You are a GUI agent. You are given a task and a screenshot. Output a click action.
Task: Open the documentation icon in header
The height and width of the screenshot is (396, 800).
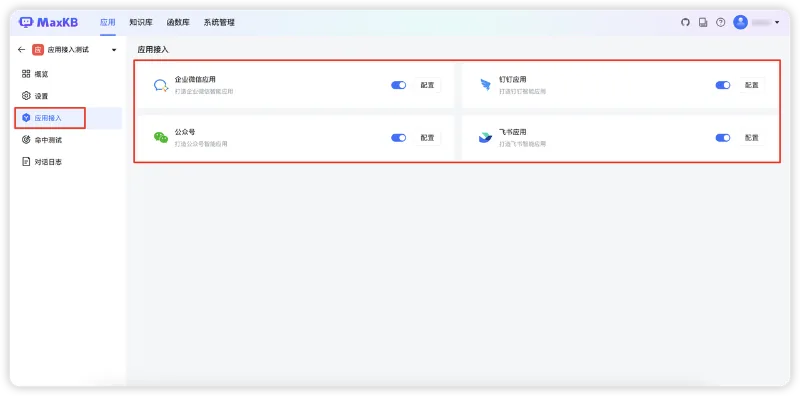point(703,22)
